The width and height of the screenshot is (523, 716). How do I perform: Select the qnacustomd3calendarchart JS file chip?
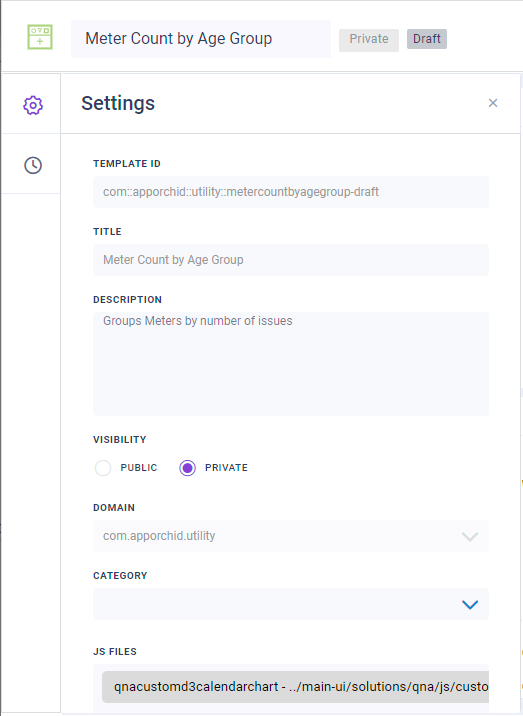coord(296,687)
